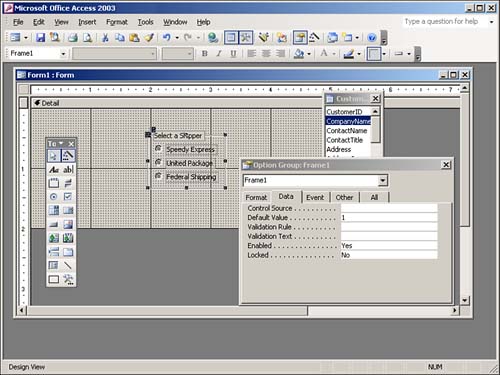500x375 pixels.
Task: Click the Line/Border Color pen button
Action: 349,54
